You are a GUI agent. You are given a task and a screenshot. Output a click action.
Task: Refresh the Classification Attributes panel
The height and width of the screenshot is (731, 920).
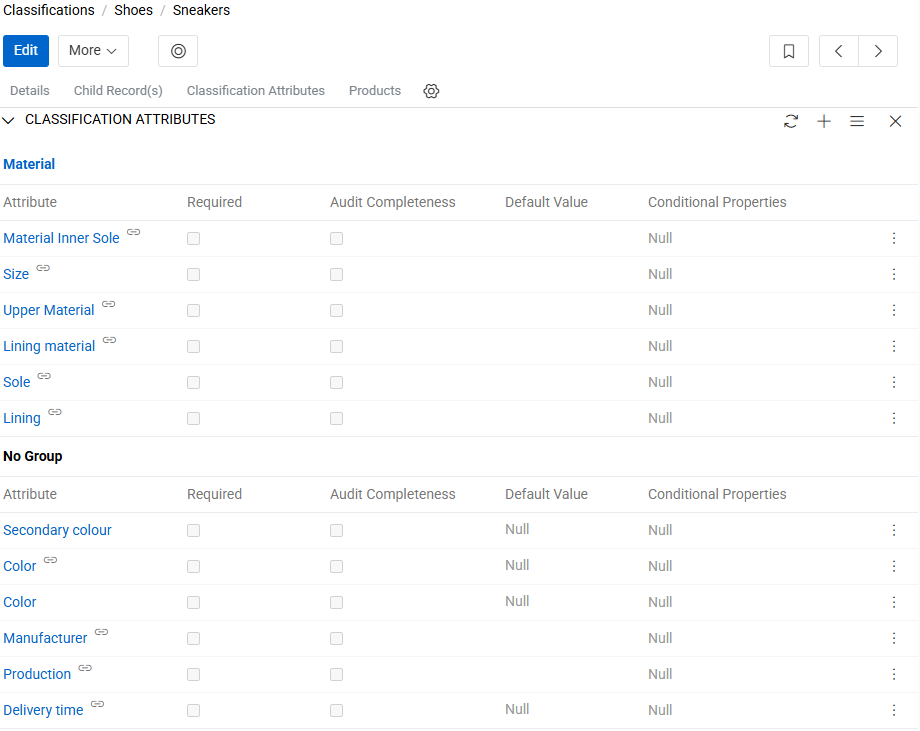point(791,121)
